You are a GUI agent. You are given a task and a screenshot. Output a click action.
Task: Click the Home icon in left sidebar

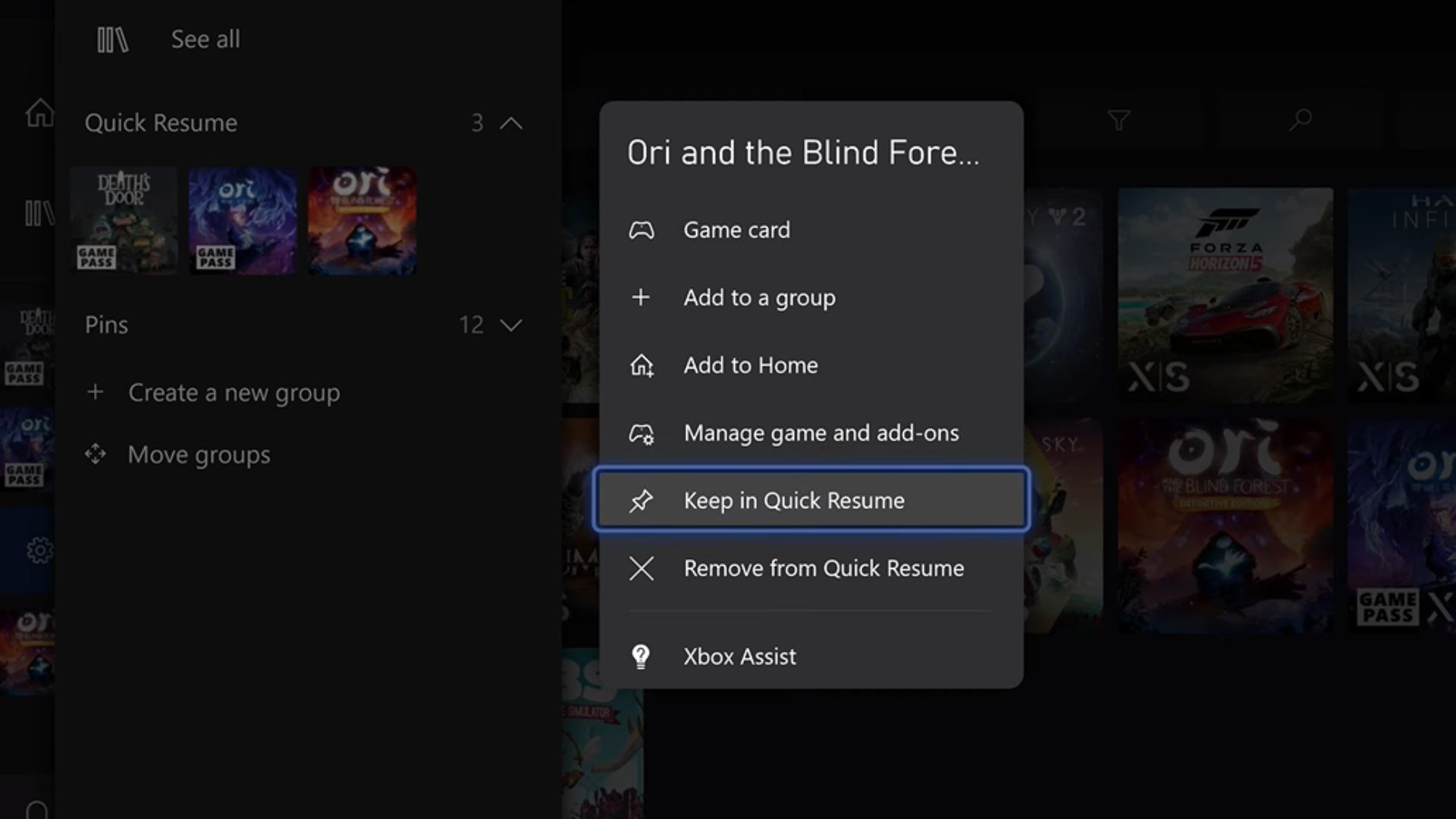pos(39,114)
